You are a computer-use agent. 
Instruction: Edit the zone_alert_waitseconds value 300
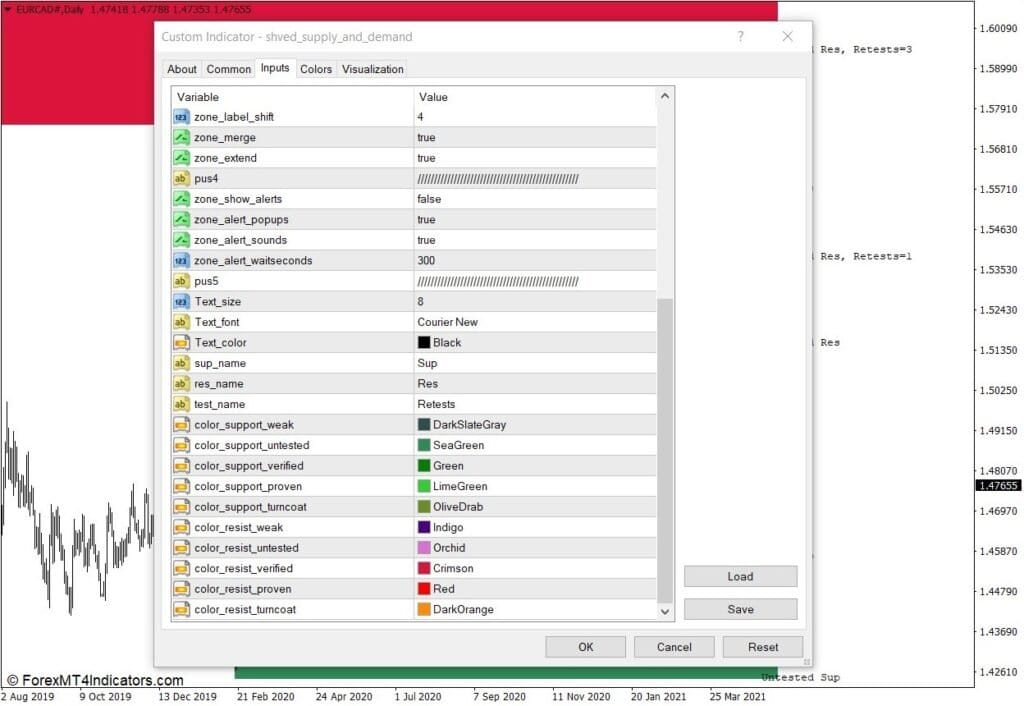point(427,261)
